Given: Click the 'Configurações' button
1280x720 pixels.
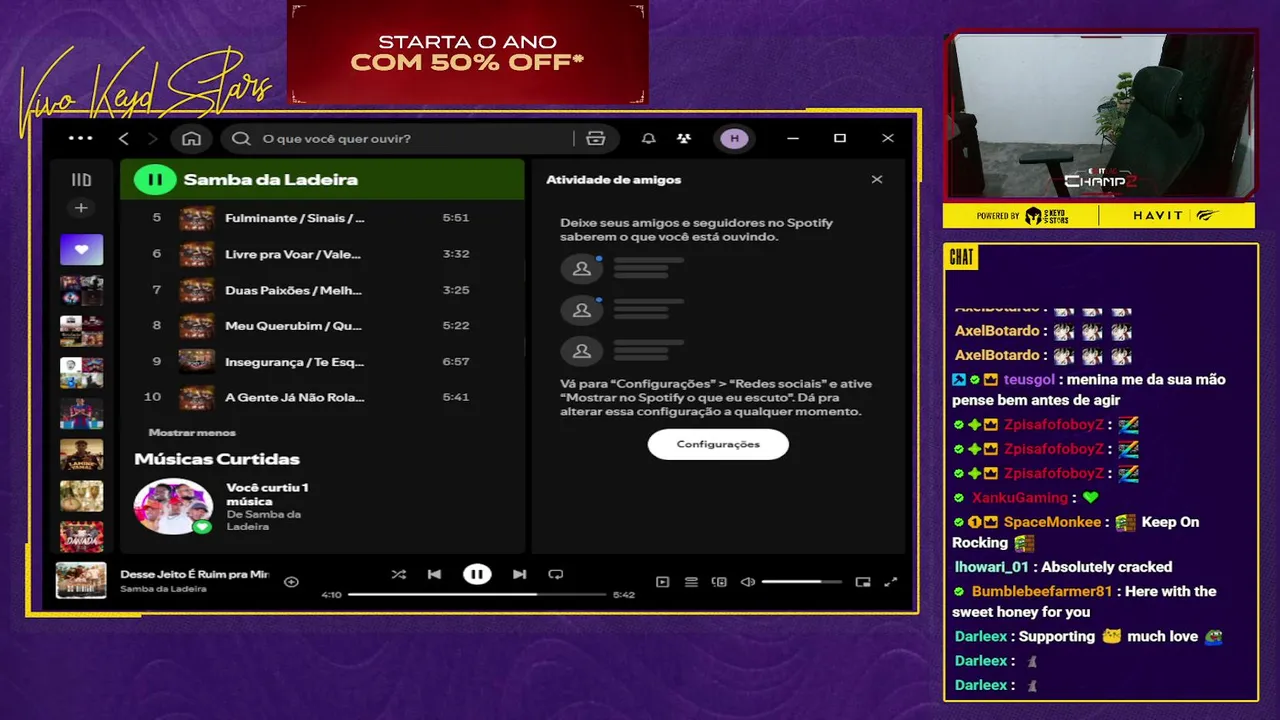Looking at the screenshot, I should click(x=718, y=444).
